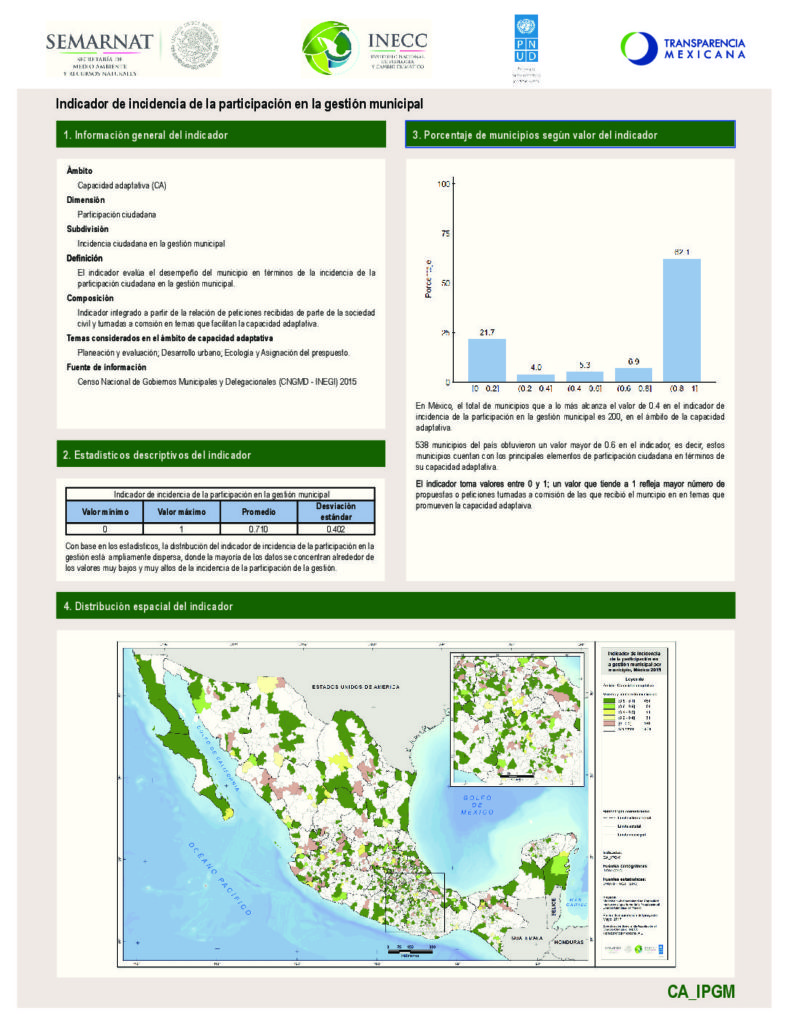The width and height of the screenshot is (791, 1024).
Task: Click the inset zoom map of central Mexico
Action: coord(517,719)
